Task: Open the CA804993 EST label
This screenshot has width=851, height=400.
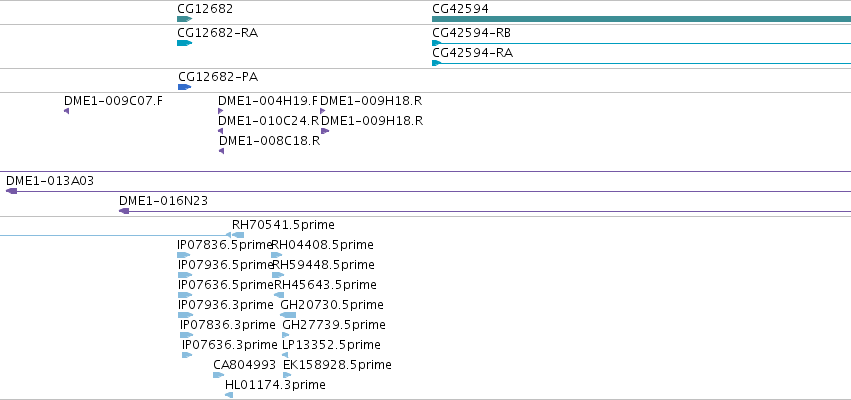Action: coord(244,365)
